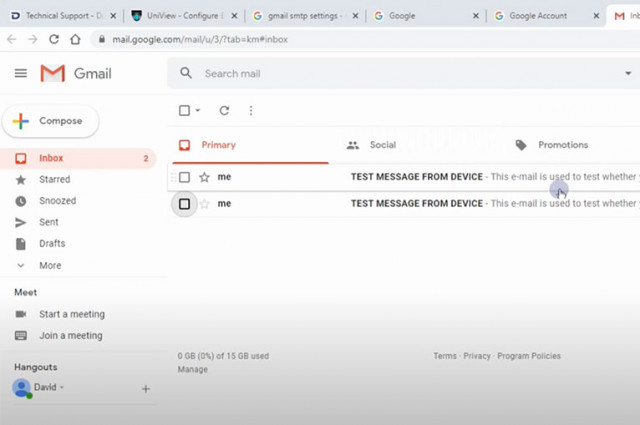
Task: Close the UniView Configure browser tab
Action: (234, 16)
